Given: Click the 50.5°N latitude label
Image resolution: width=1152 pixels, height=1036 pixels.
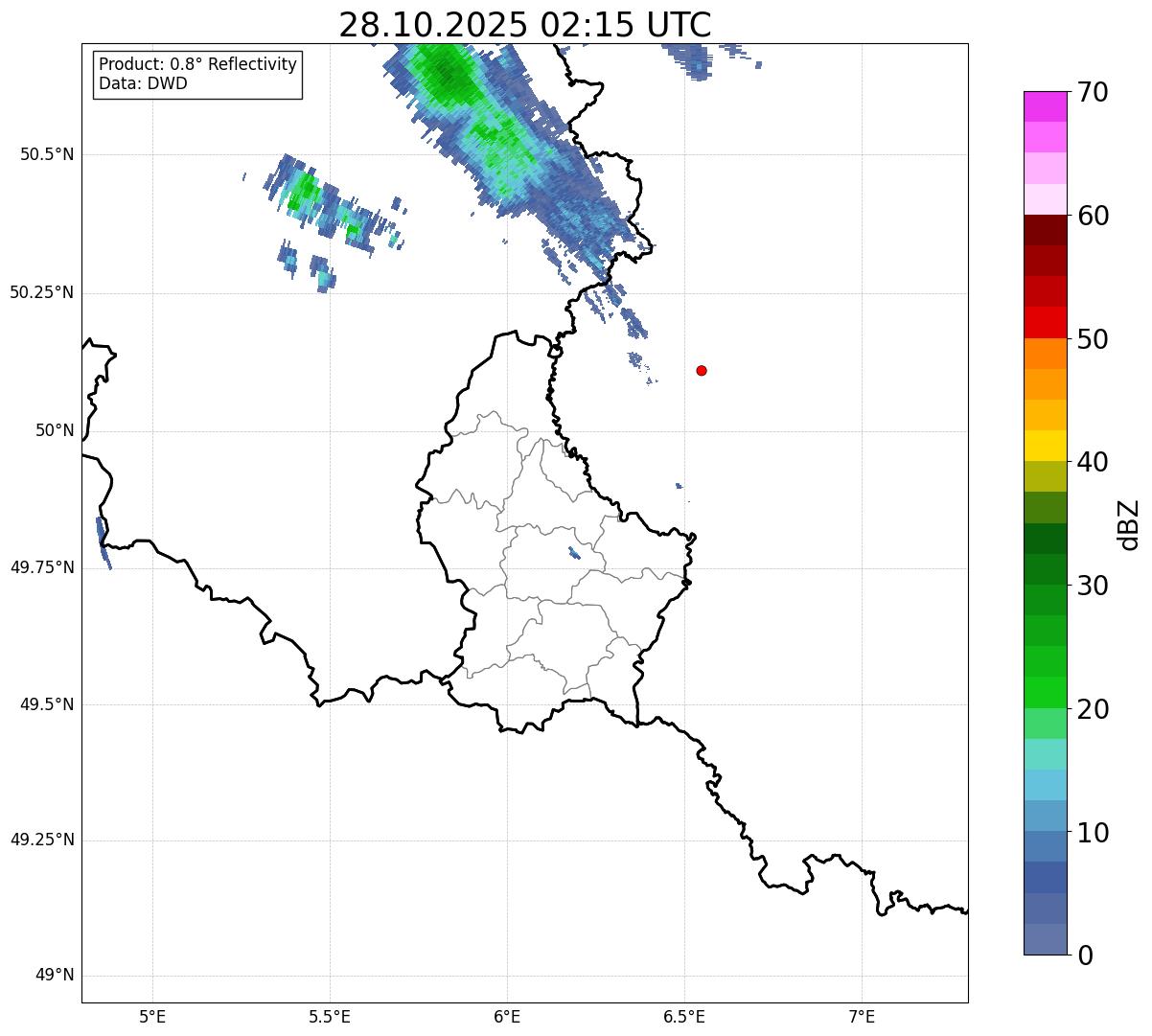Looking at the screenshot, I should click(x=47, y=154).
